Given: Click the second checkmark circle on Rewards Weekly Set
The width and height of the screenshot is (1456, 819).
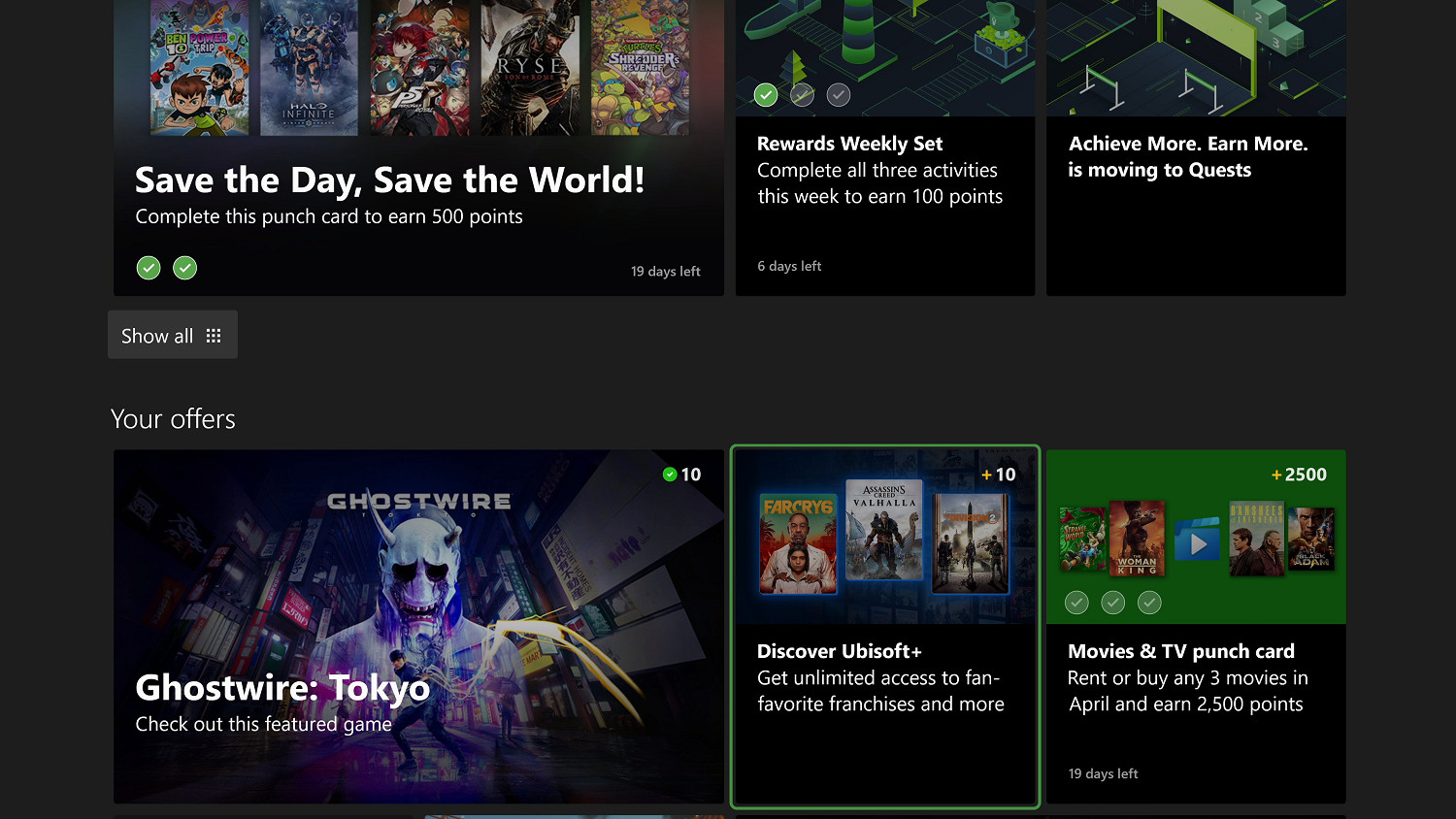Looking at the screenshot, I should point(802,94).
